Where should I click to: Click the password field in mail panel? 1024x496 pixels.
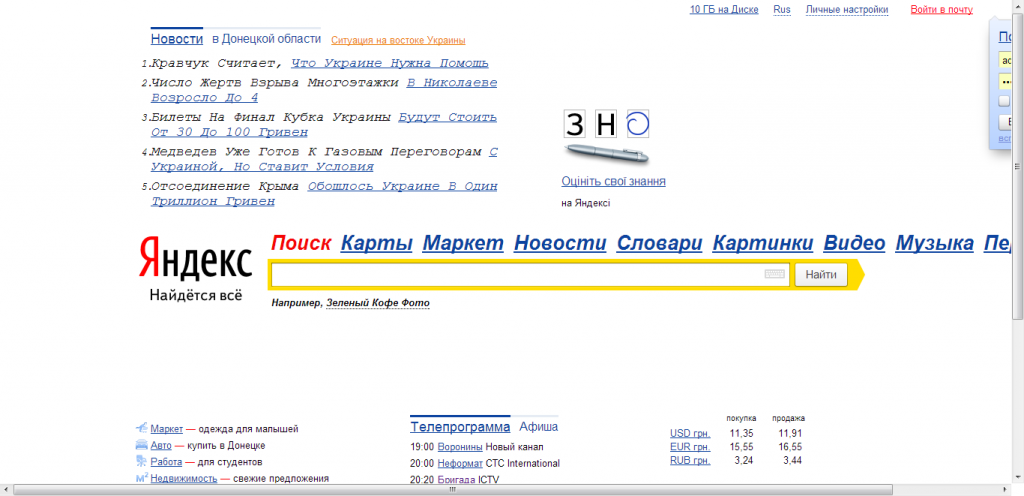pyautogui.click(x=1005, y=82)
